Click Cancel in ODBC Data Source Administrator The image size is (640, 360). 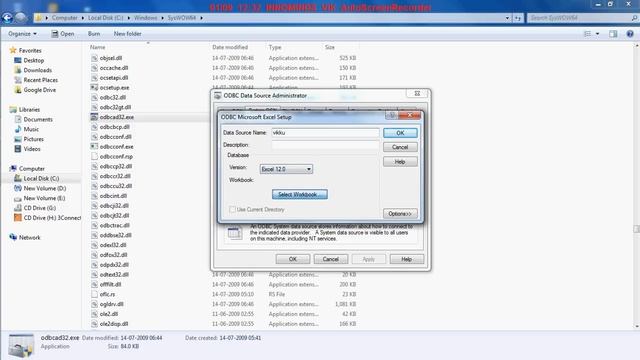click(x=331, y=259)
